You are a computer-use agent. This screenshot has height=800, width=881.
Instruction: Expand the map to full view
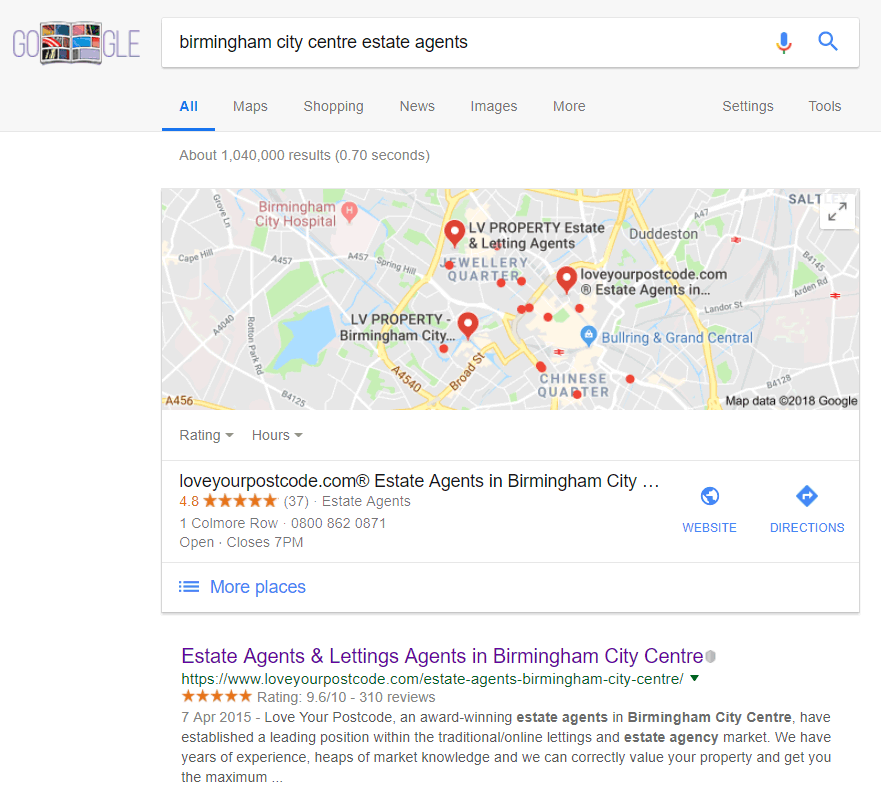837,212
